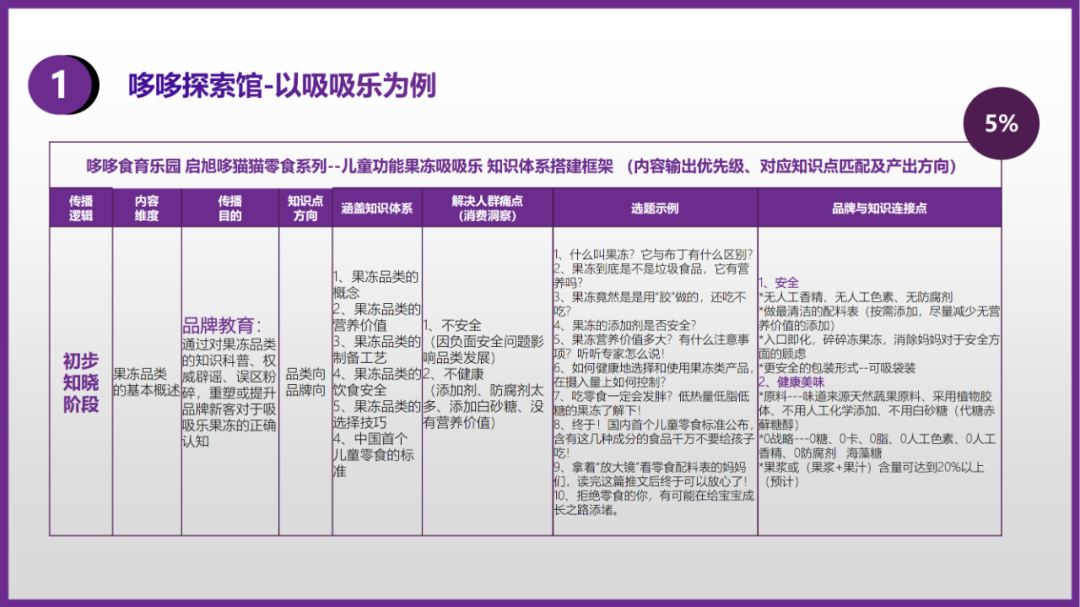Click the "知识点方向" column header

click(x=305, y=208)
